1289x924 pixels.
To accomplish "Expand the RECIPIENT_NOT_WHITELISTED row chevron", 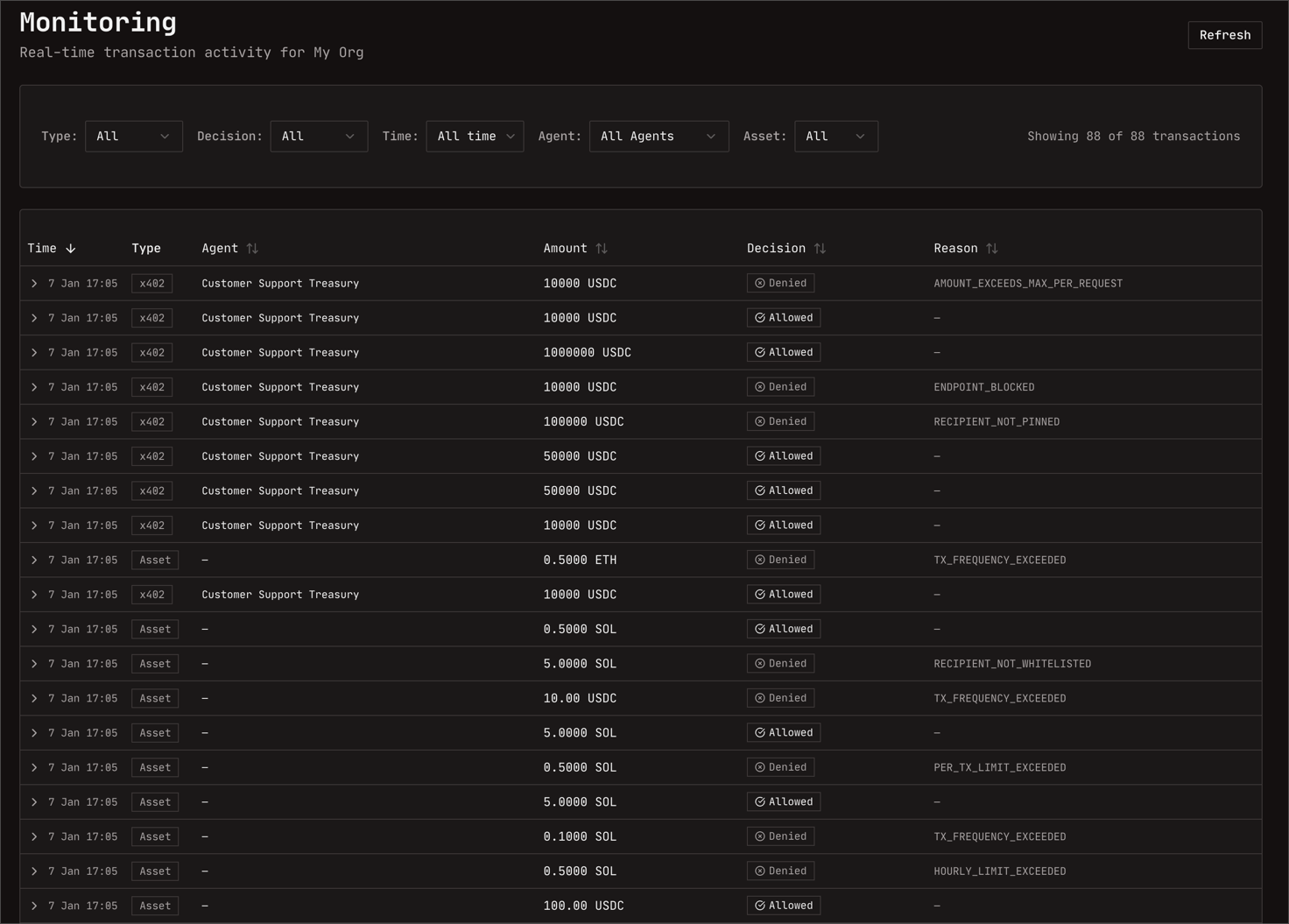I will point(34,664).
